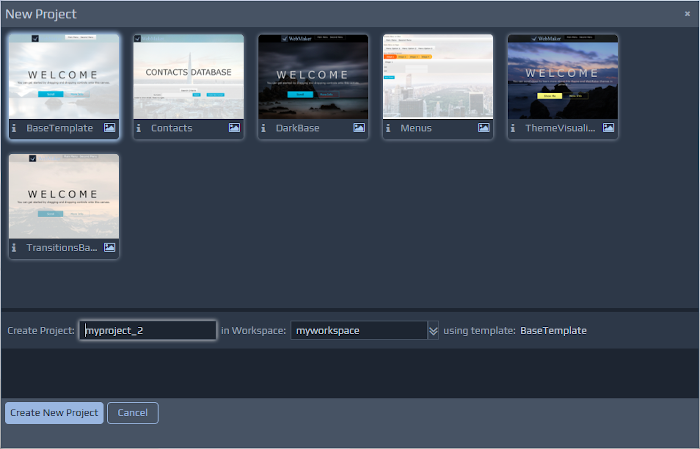
Task: Select the Contacts Database thumbnail
Action: (x=188, y=76)
